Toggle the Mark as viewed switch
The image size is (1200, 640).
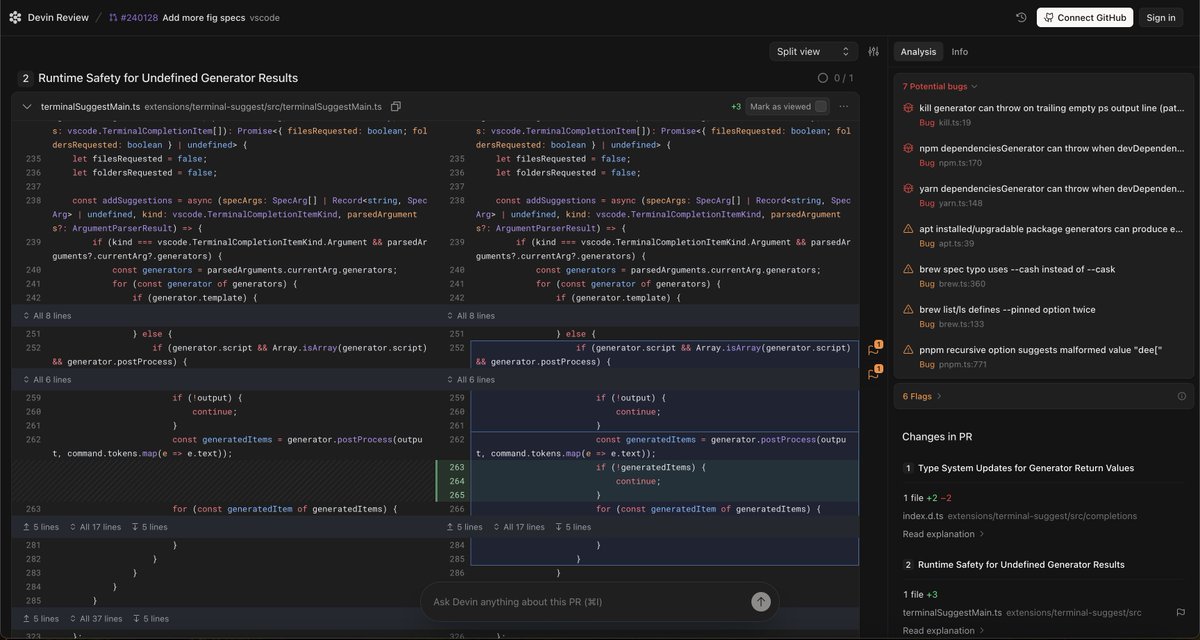click(x=818, y=104)
